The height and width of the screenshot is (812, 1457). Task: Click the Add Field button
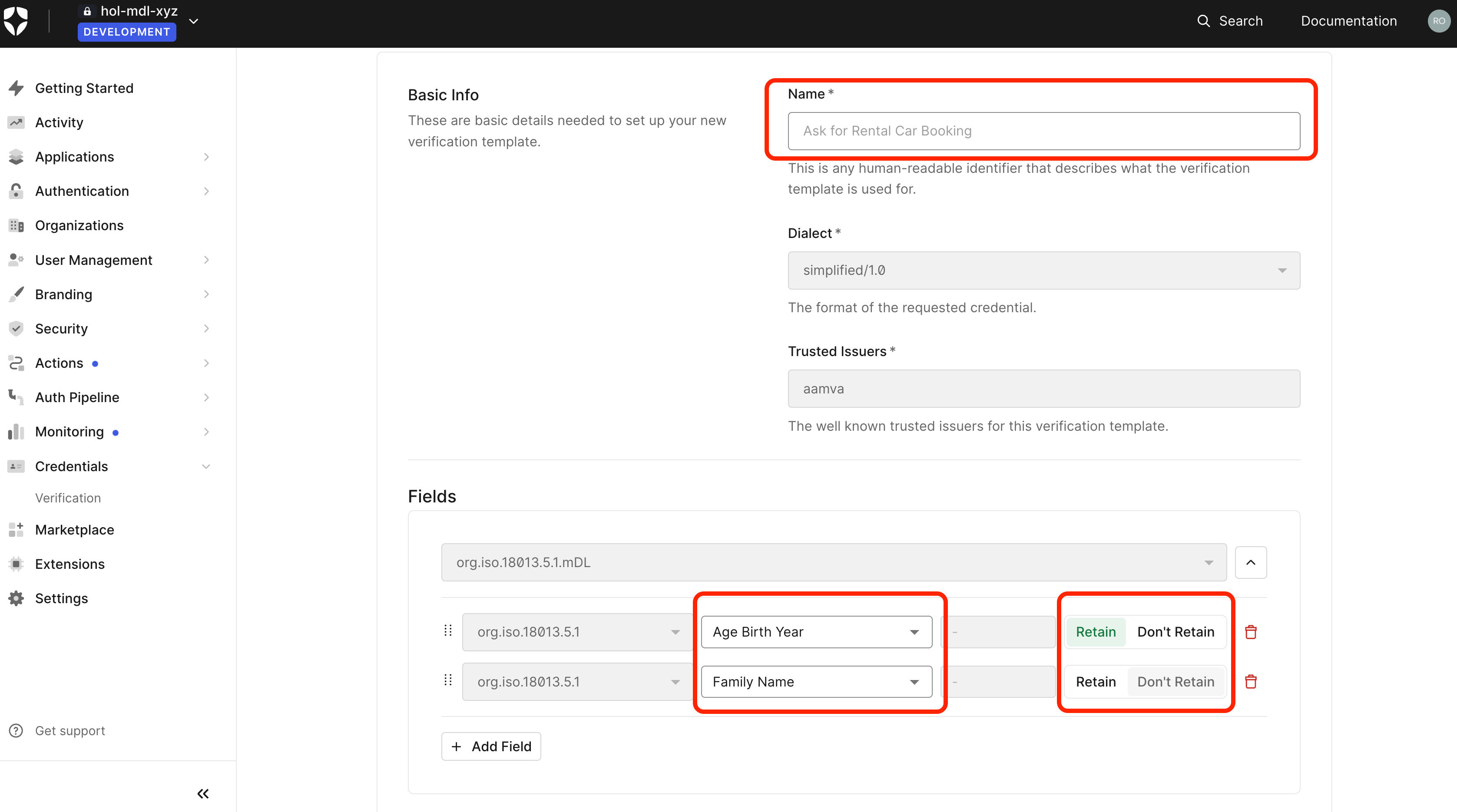pos(490,746)
